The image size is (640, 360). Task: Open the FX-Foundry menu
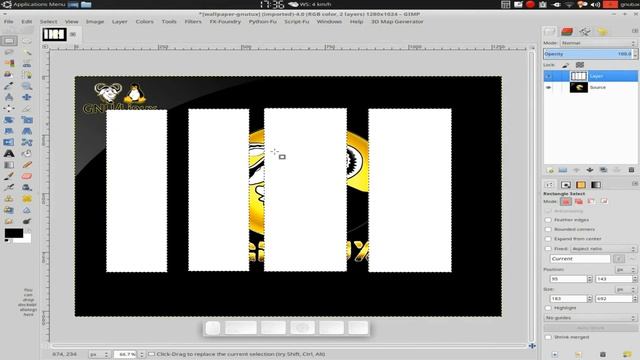(225, 22)
